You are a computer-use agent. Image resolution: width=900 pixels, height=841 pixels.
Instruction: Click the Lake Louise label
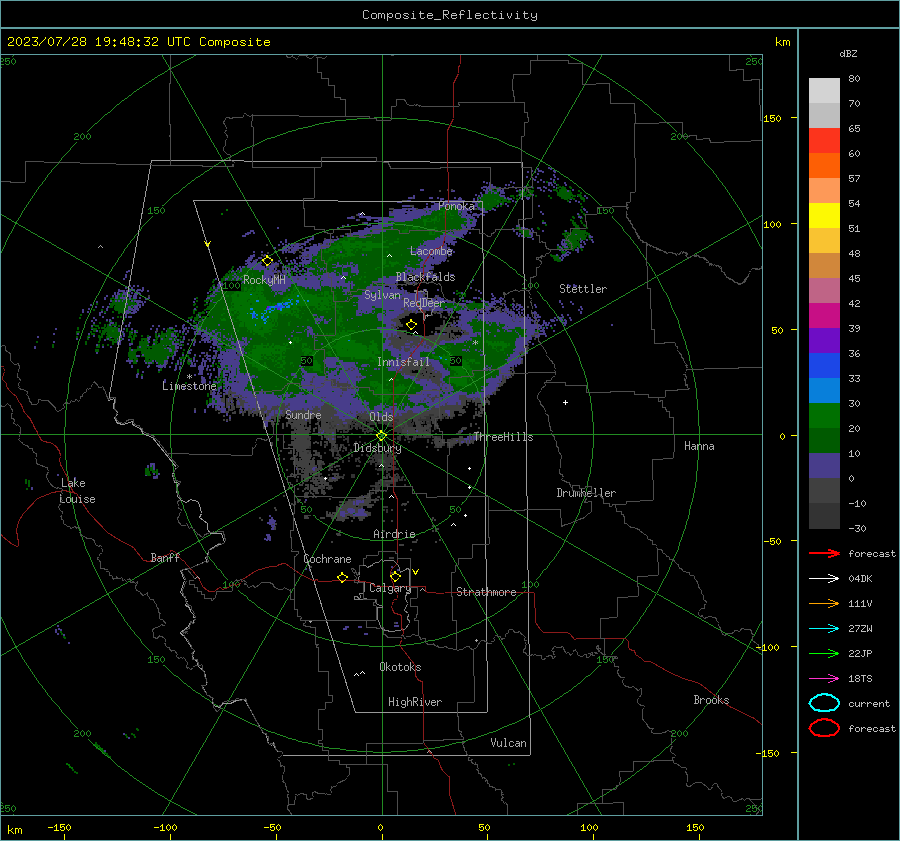[77, 491]
